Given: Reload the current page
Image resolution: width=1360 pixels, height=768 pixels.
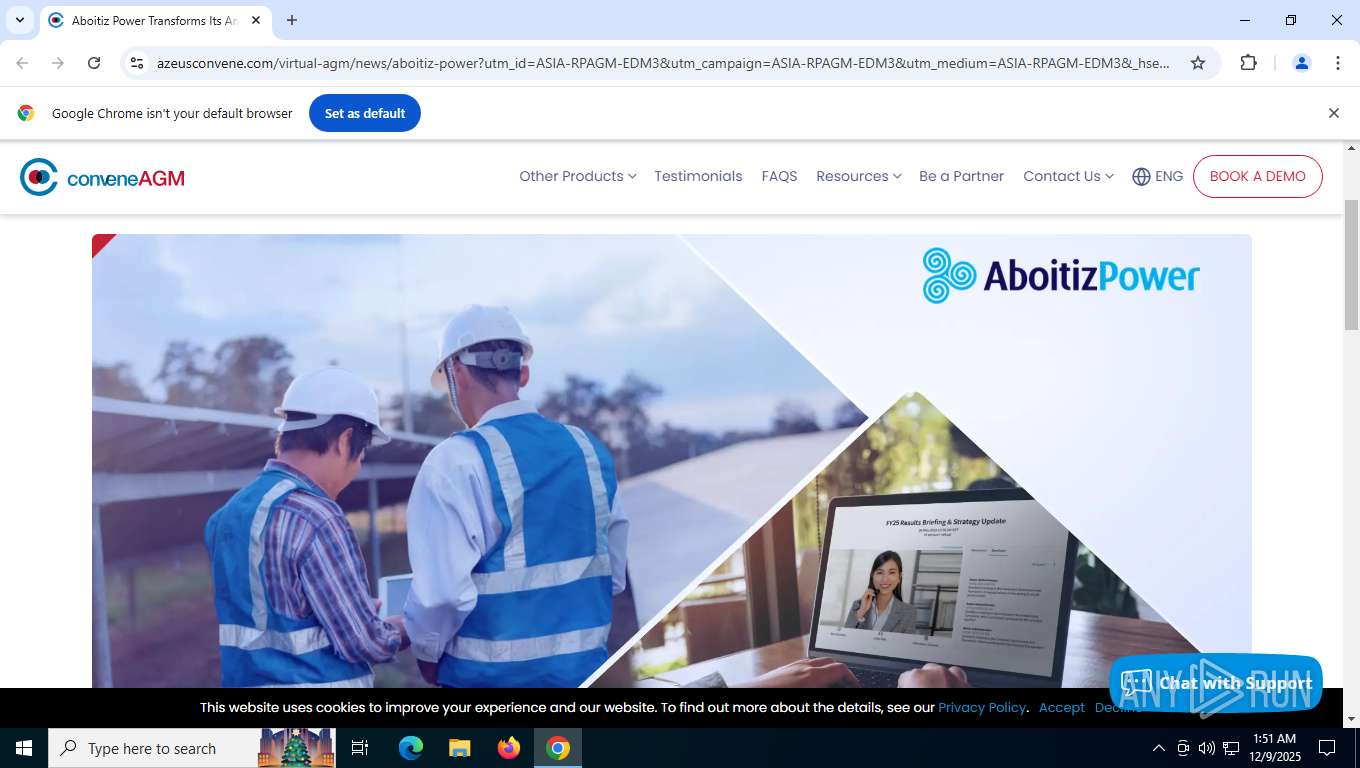Looking at the screenshot, I should (94, 63).
